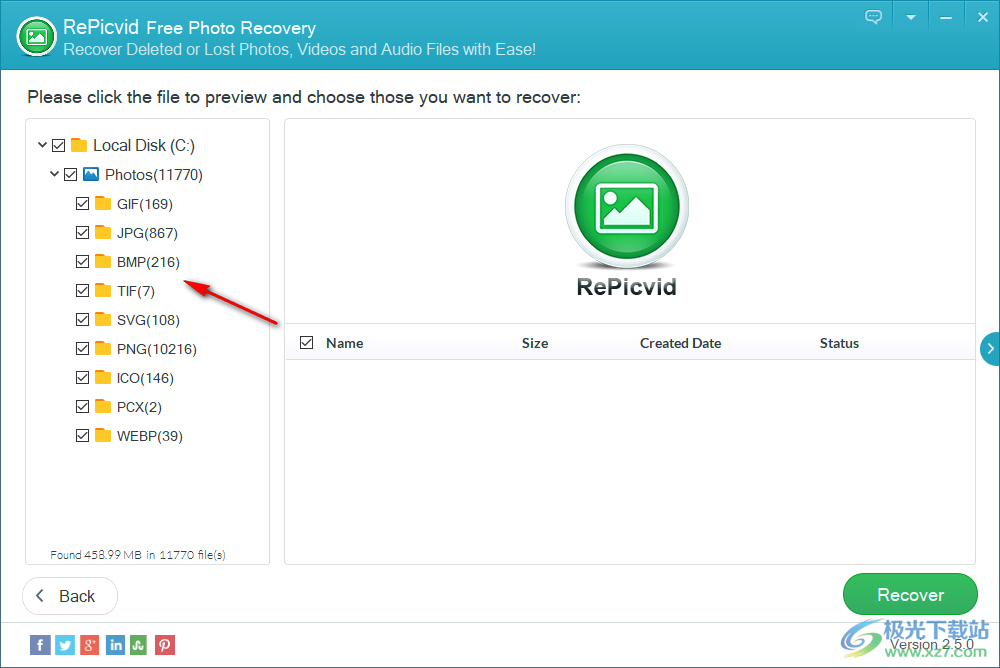Select PNG(10216) in file tree

157,349
